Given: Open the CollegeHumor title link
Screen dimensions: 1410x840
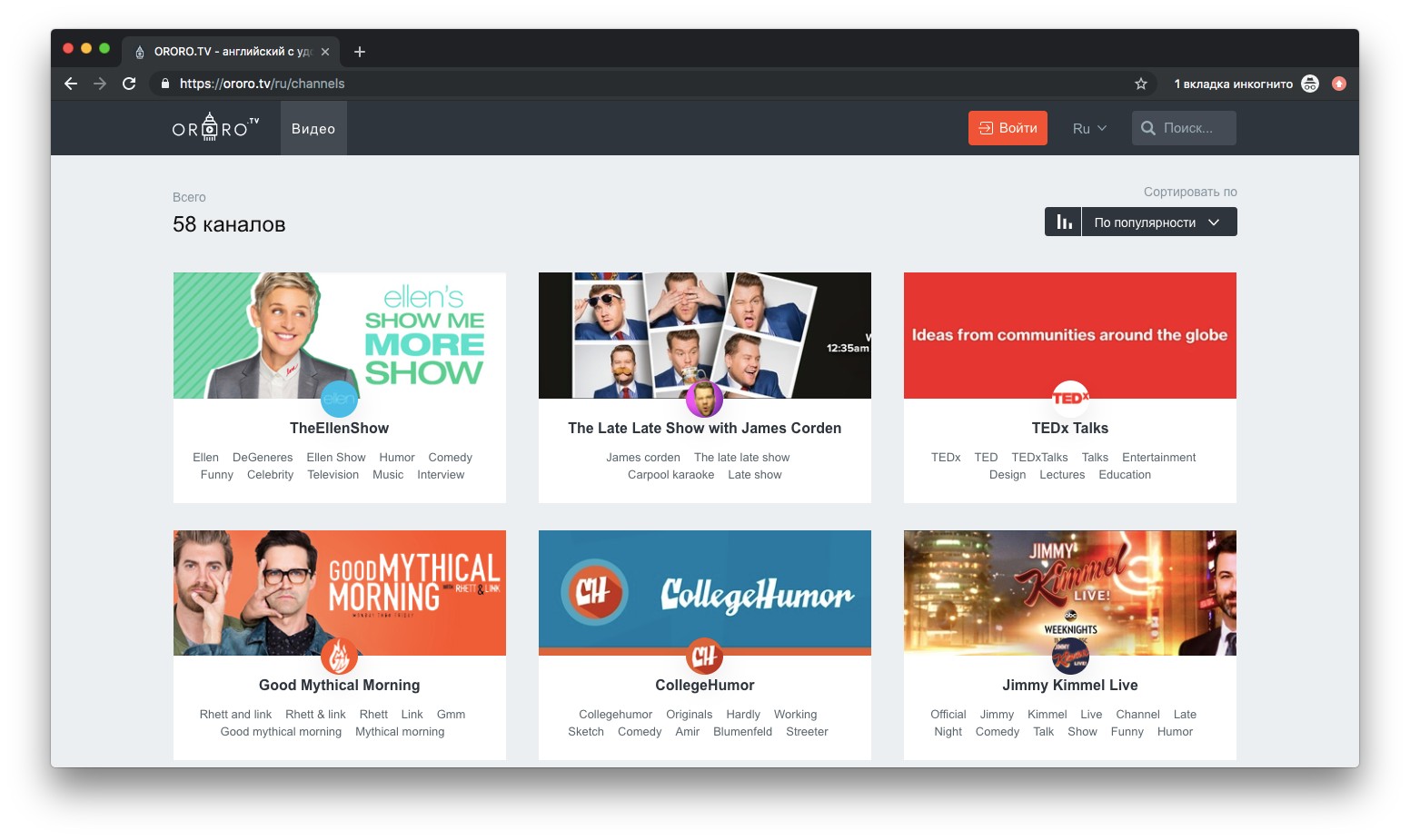Looking at the screenshot, I should (x=705, y=686).
